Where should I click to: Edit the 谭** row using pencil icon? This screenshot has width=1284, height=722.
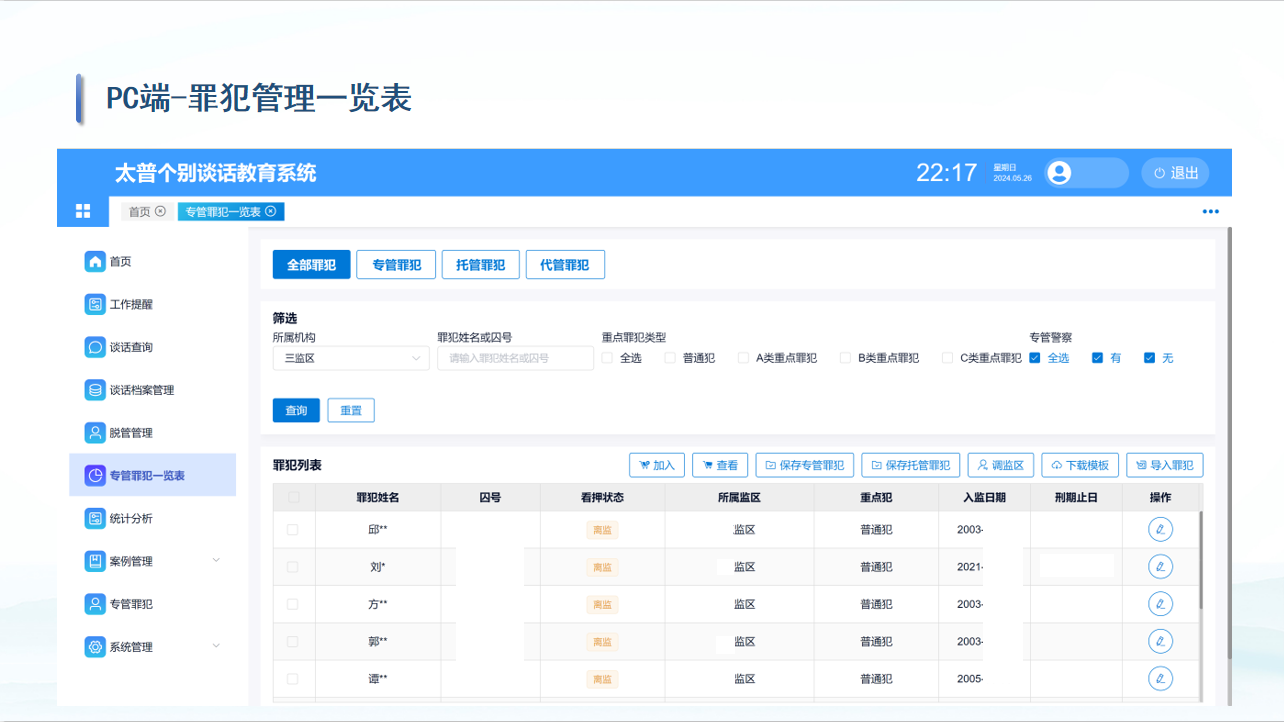point(1160,679)
